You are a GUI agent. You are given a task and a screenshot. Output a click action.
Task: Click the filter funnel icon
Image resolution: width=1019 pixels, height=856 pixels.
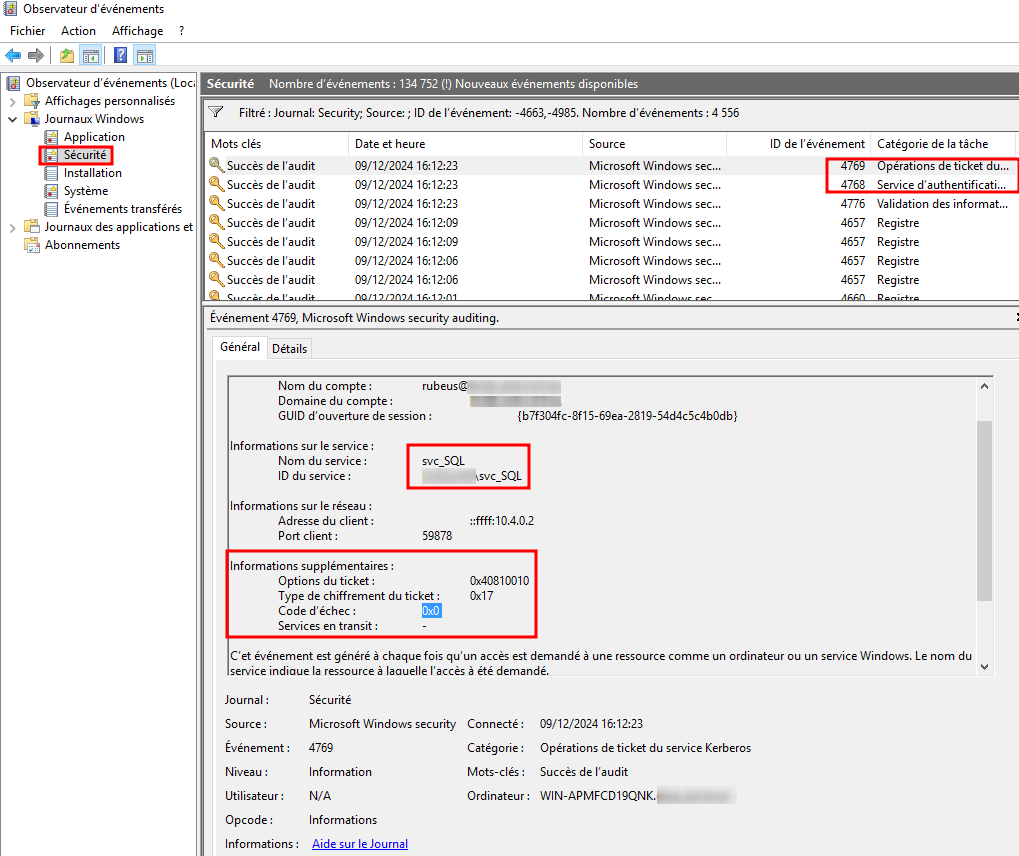click(216, 112)
